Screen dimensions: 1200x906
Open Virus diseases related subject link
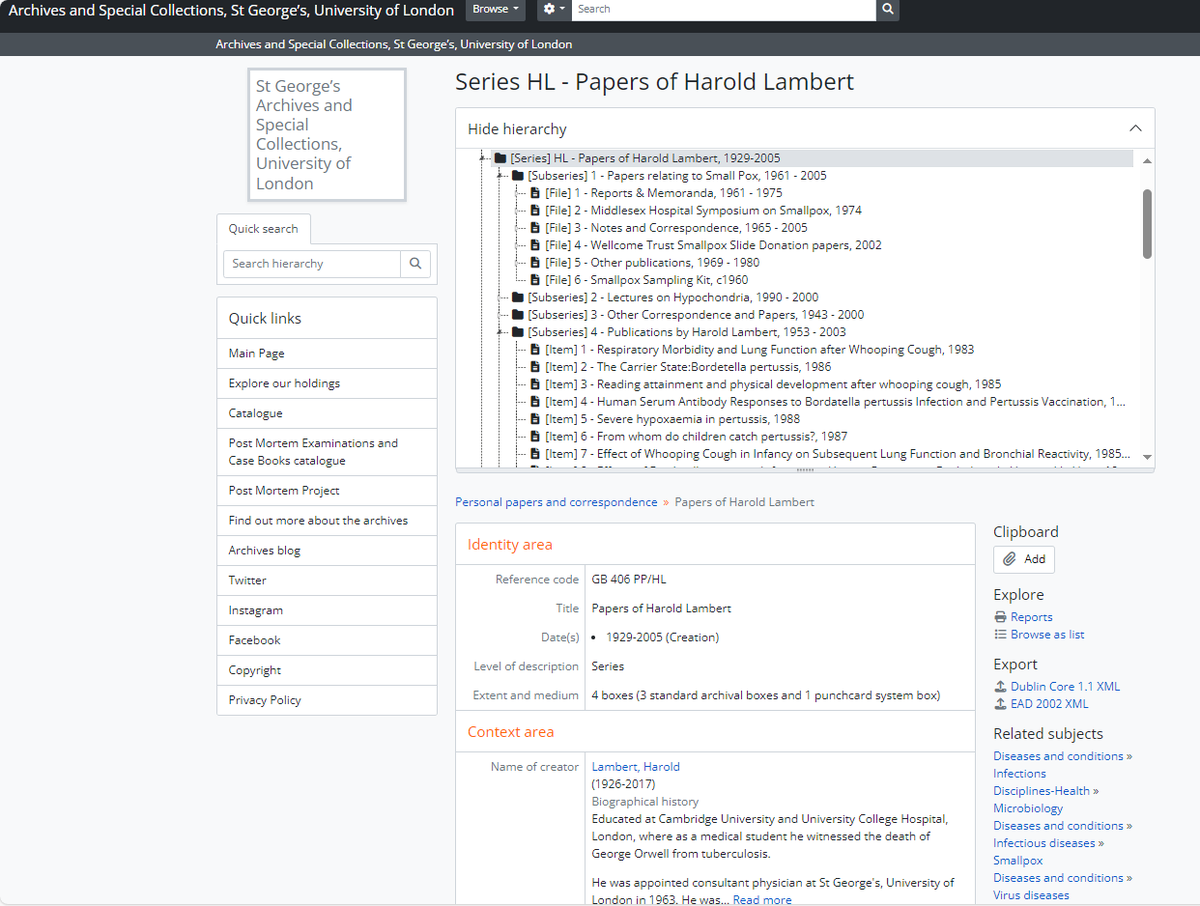[1031, 895]
